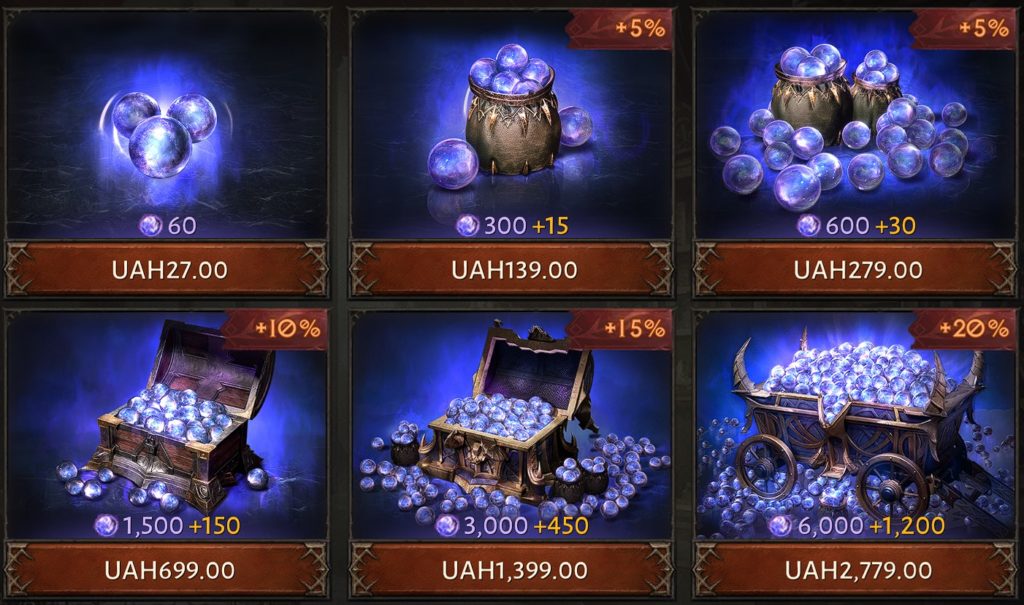The image size is (1024, 605).
Task: Click the orb icon next to 600 +30
Action: 808,226
